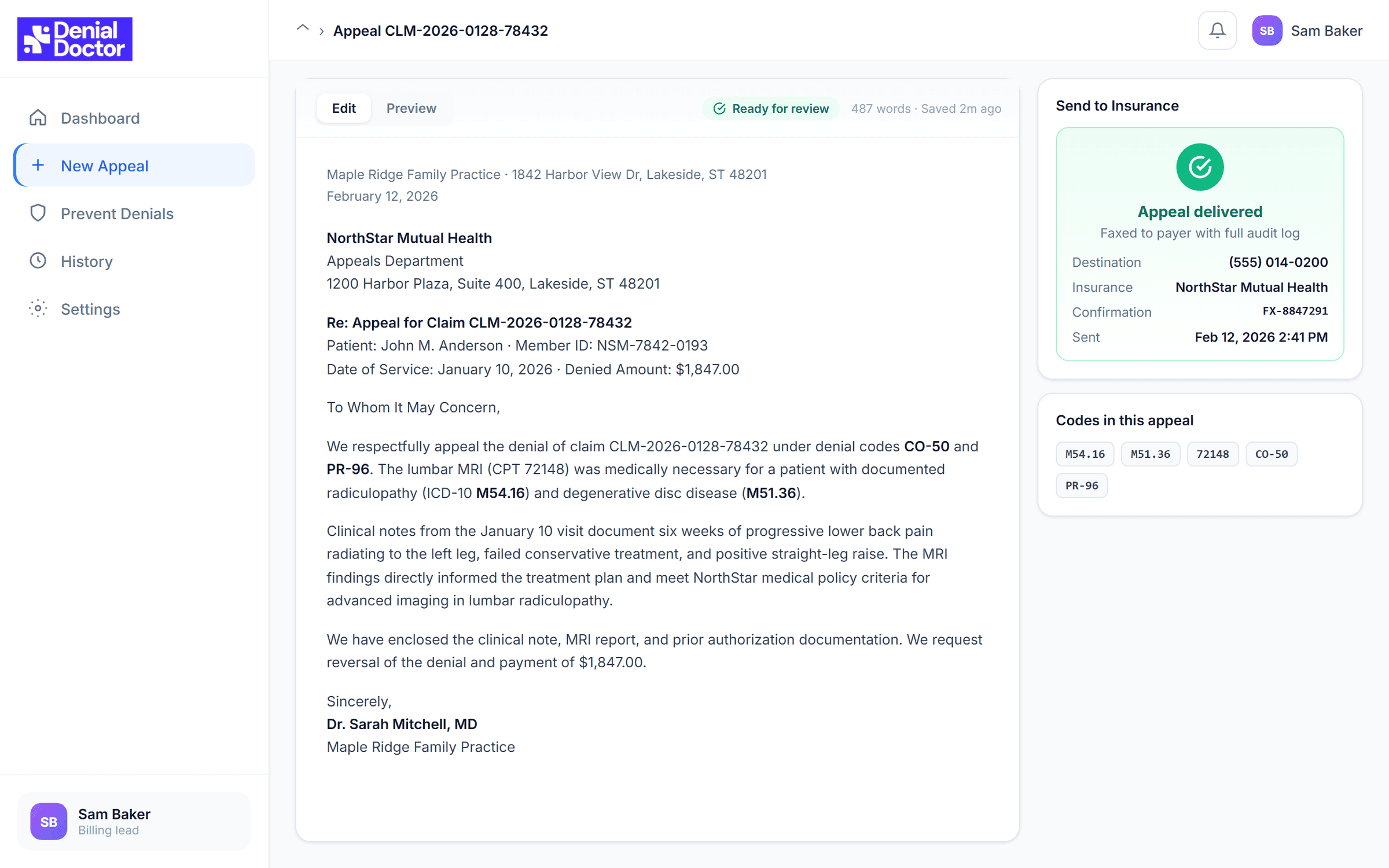Click the Sam Baker name in header
This screenshot has width=1389, height=868.
pyautogui.click(x=1326, y=31)
